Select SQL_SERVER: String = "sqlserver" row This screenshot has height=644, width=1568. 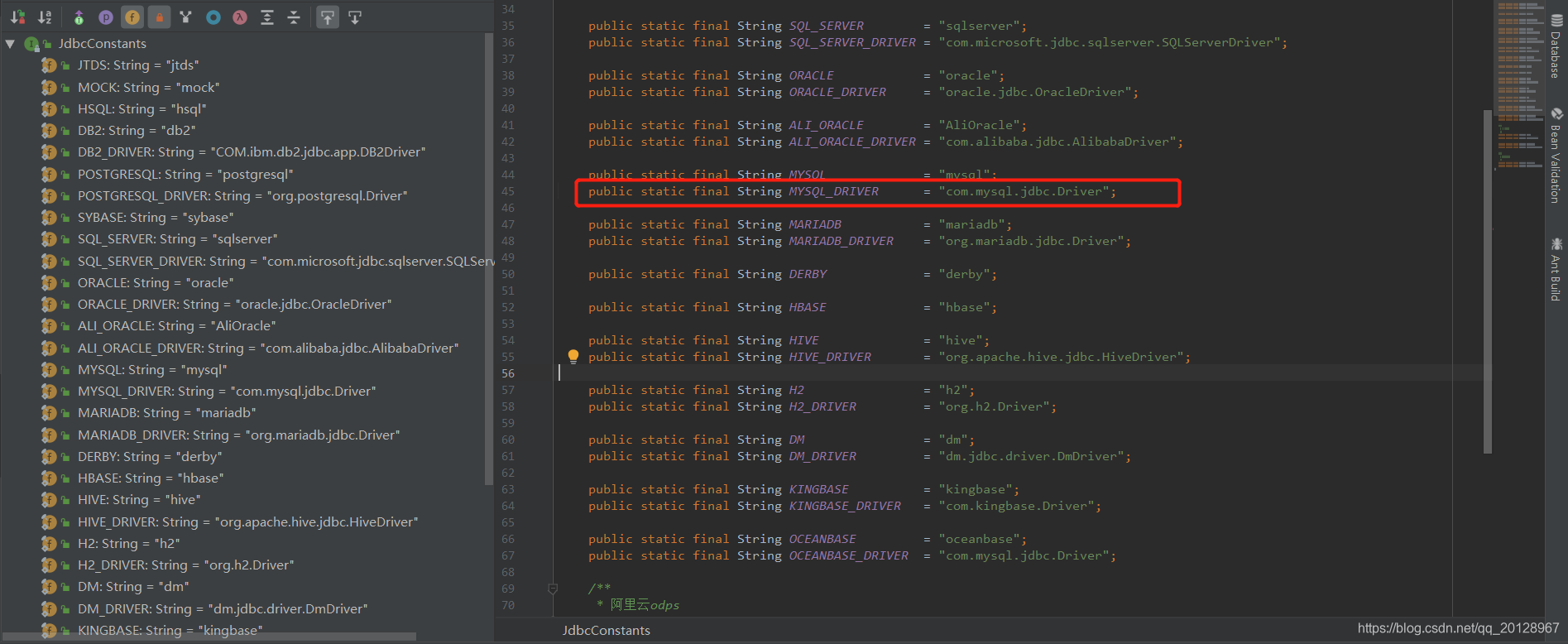(x=177, y=239)
